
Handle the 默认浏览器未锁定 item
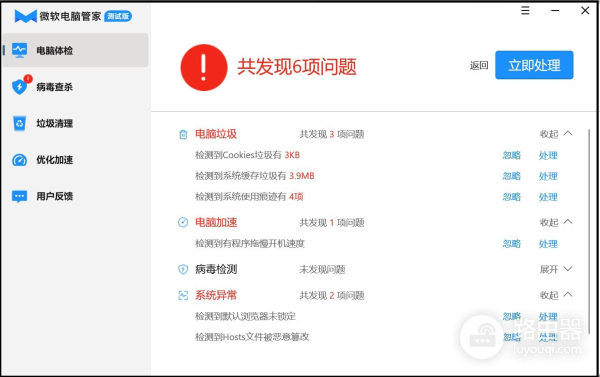point(548,317)
